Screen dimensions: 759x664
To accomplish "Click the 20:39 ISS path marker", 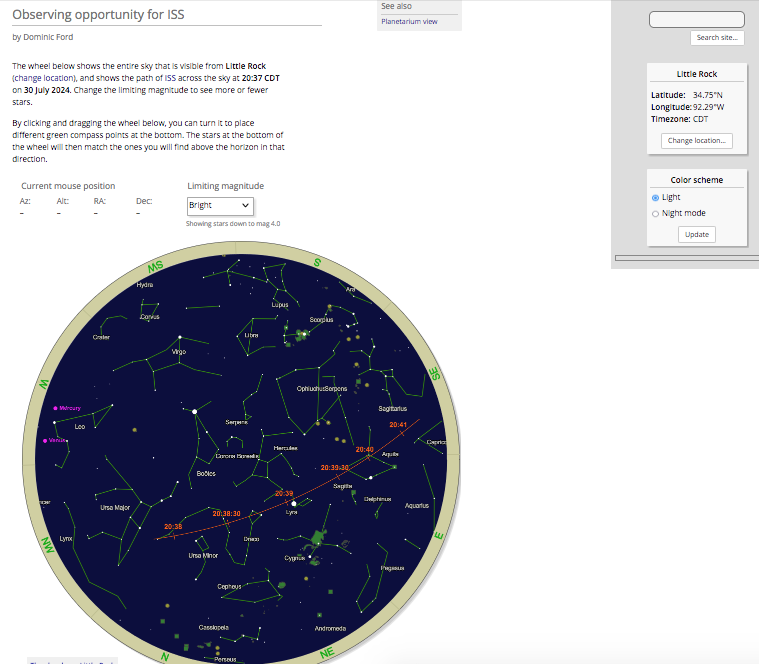I will click(284, 494).
